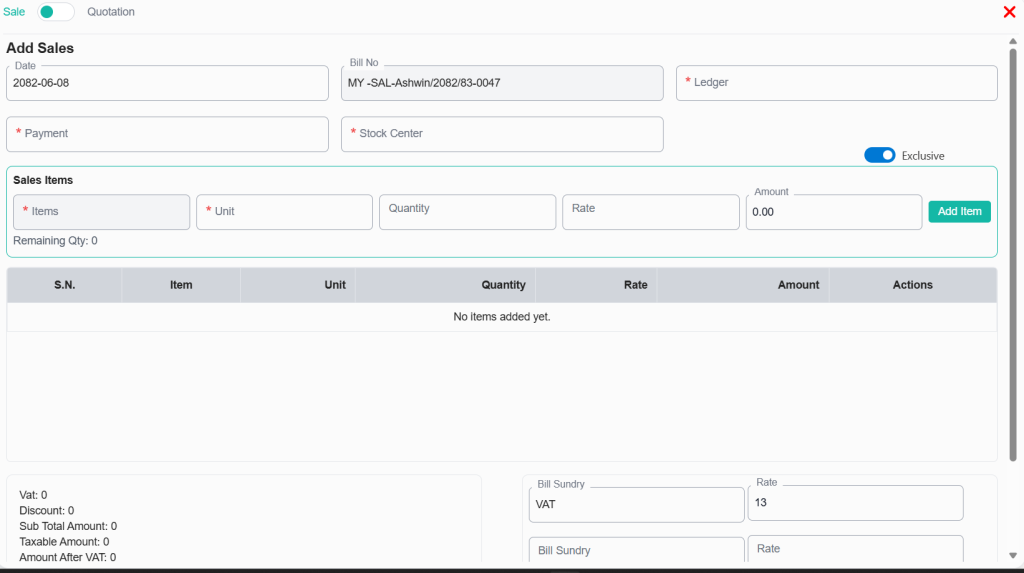Screen dimensions: 1024x573
Task: Click the Add Item button
Action: (x=959, y=211)
